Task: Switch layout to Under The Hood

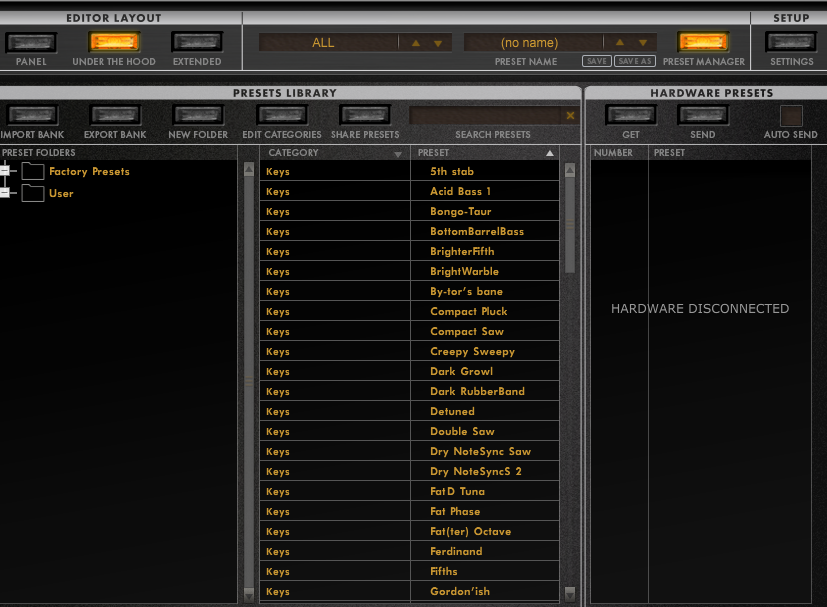Action: pyautogui.click(x=114, y=42)
